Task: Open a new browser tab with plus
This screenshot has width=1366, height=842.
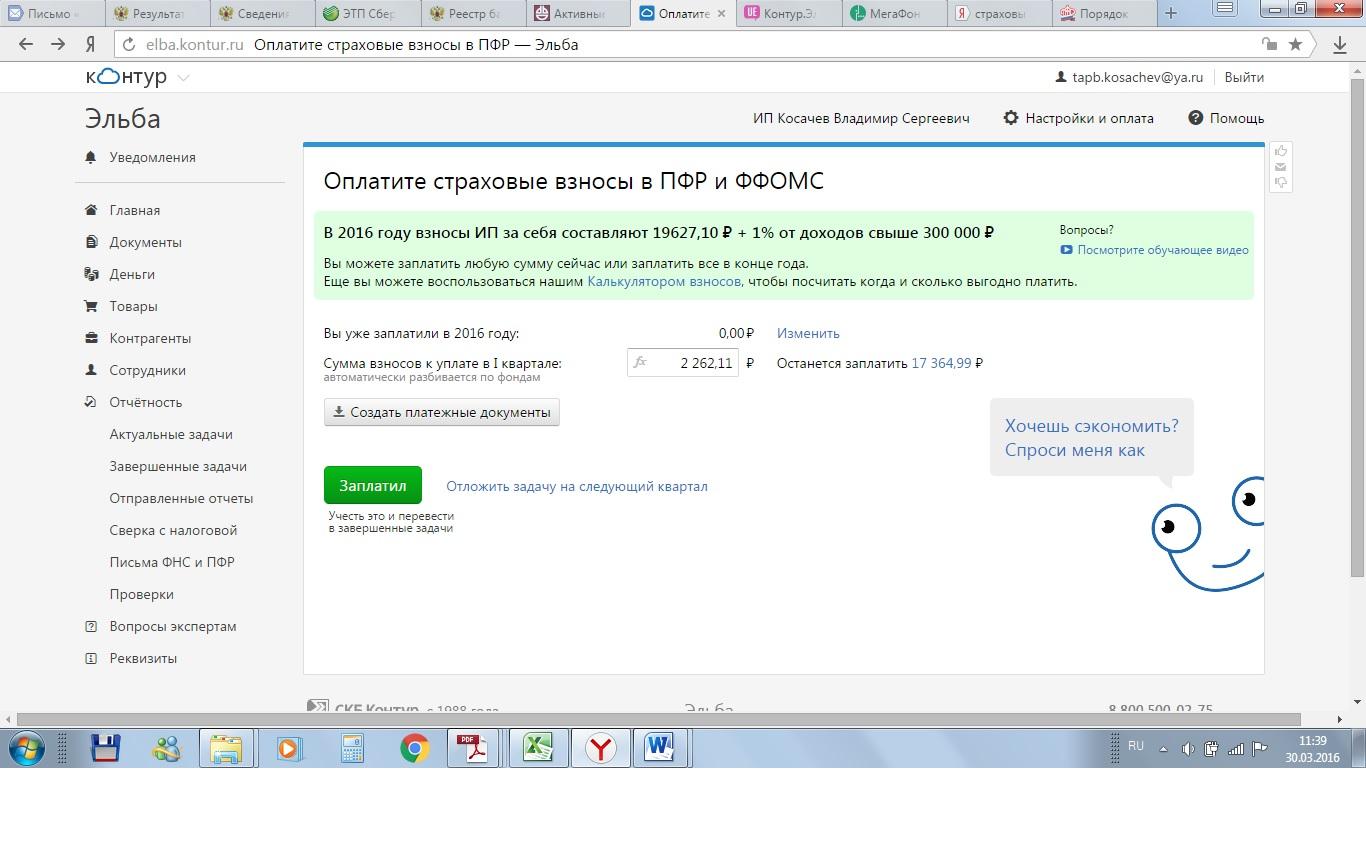Action: click(1171, 13)
